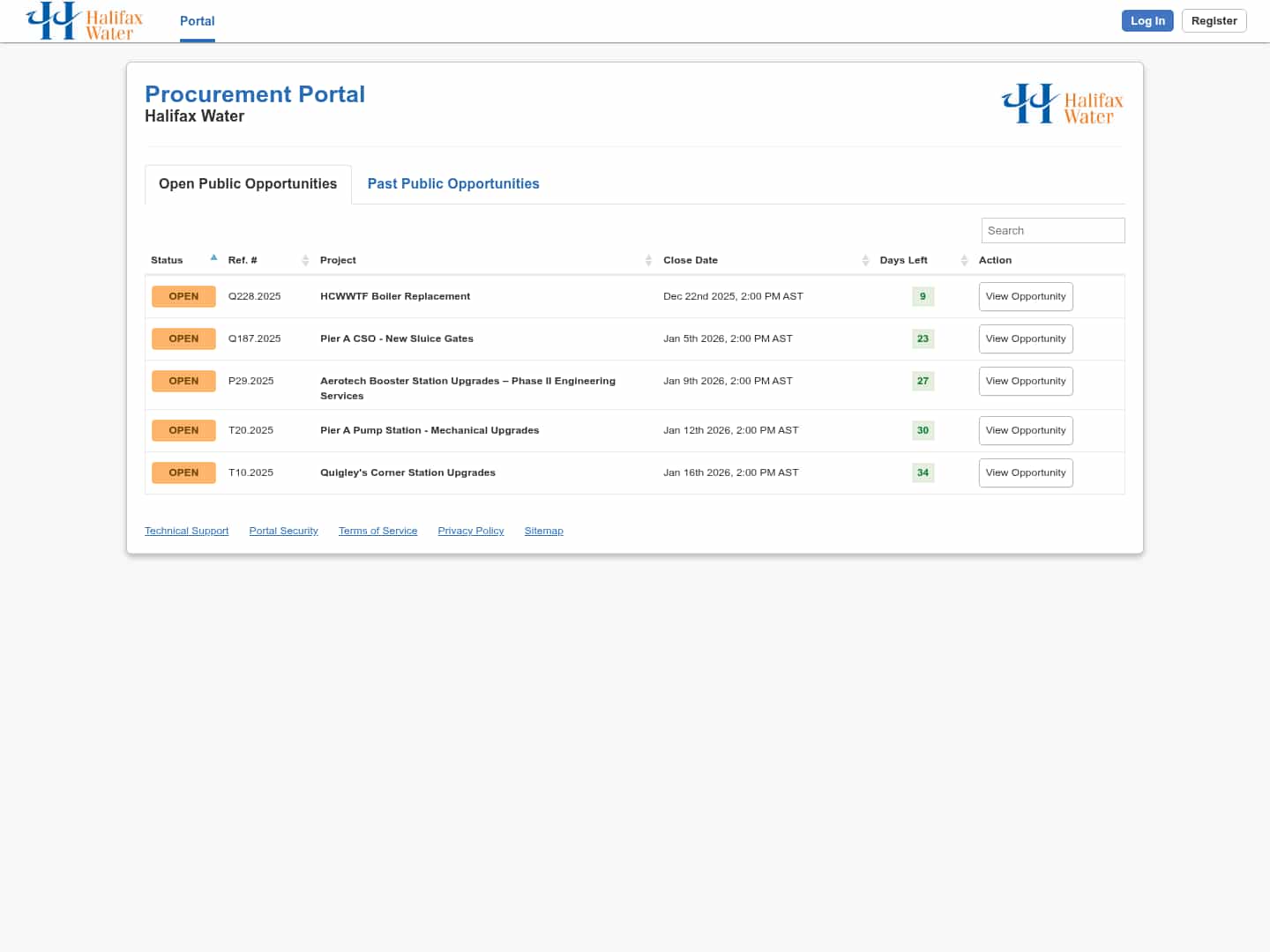Sort by the Close Date column arrows

point(865,260)
